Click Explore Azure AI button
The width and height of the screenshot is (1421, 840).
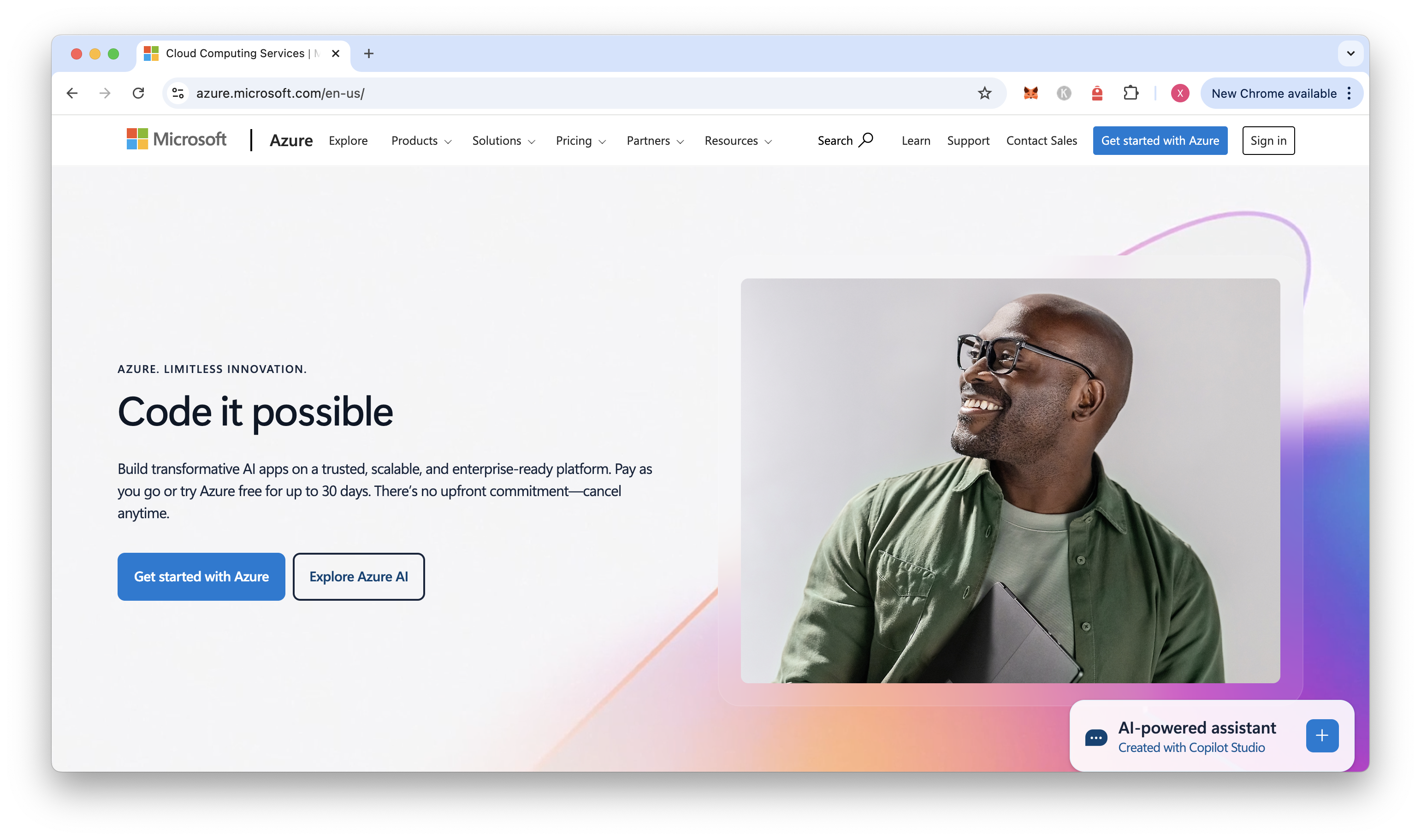[x=358, y=576]
